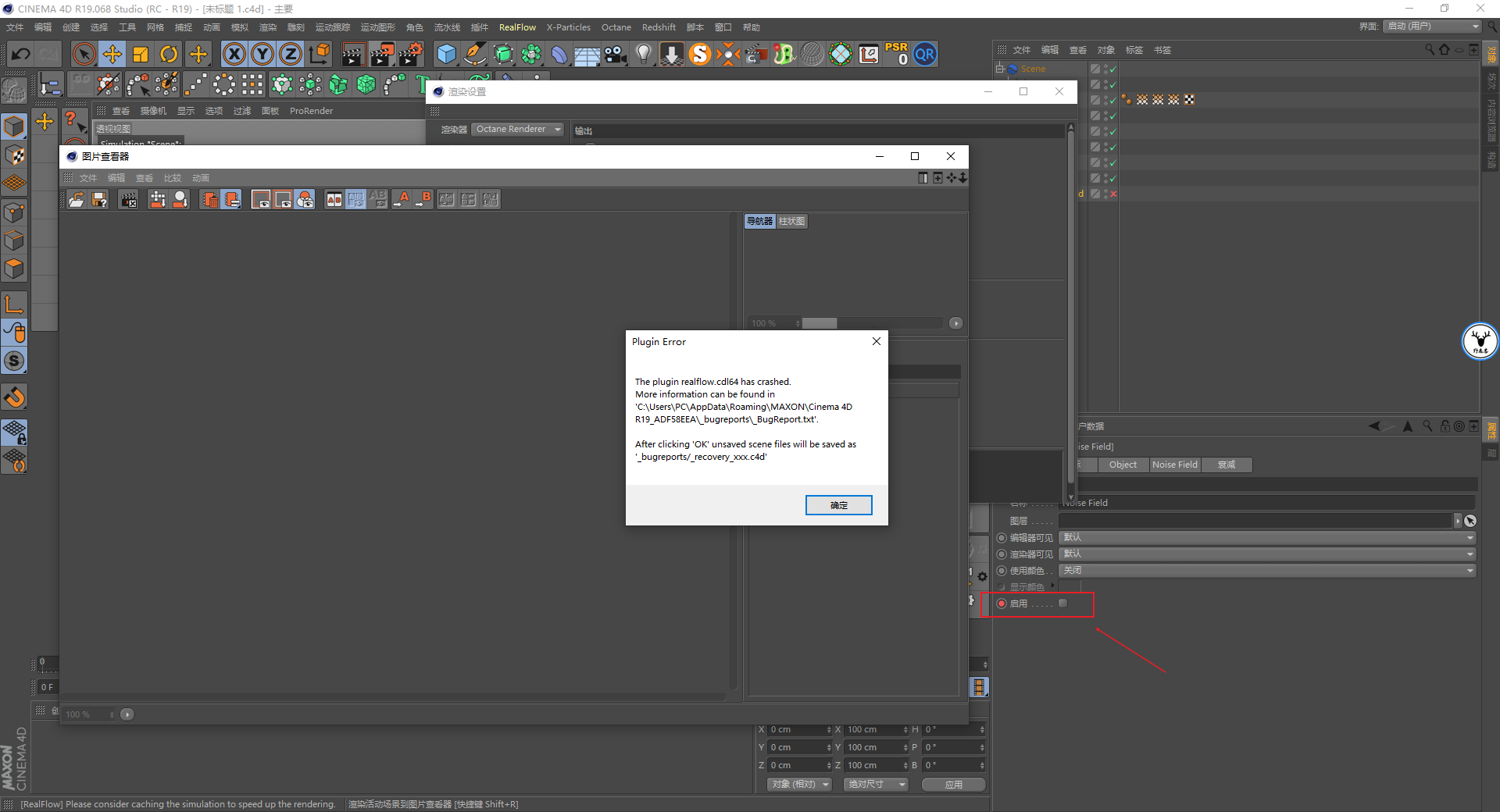Confirm the Plugin Error dialog with 确定

click(838, 505)
